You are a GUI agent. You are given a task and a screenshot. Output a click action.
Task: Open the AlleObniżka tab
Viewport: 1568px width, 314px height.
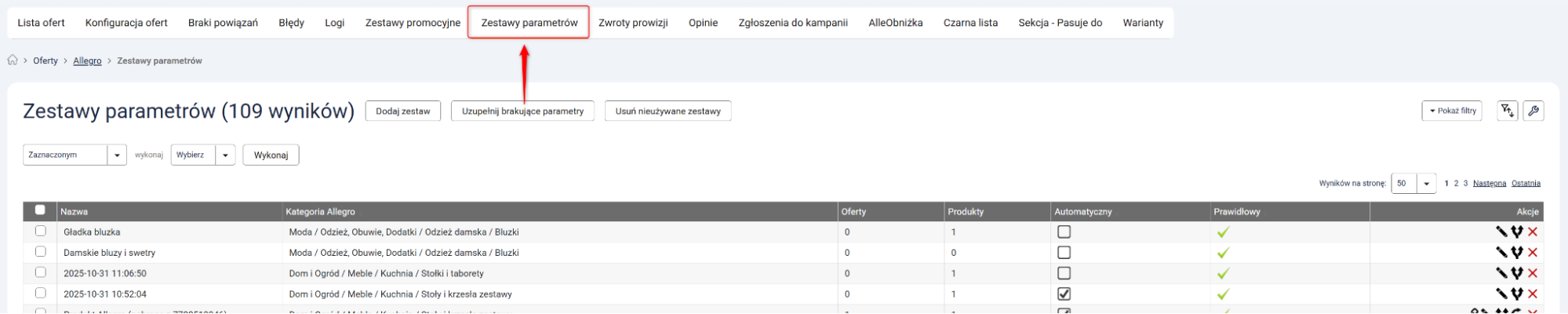click(895, 23)
